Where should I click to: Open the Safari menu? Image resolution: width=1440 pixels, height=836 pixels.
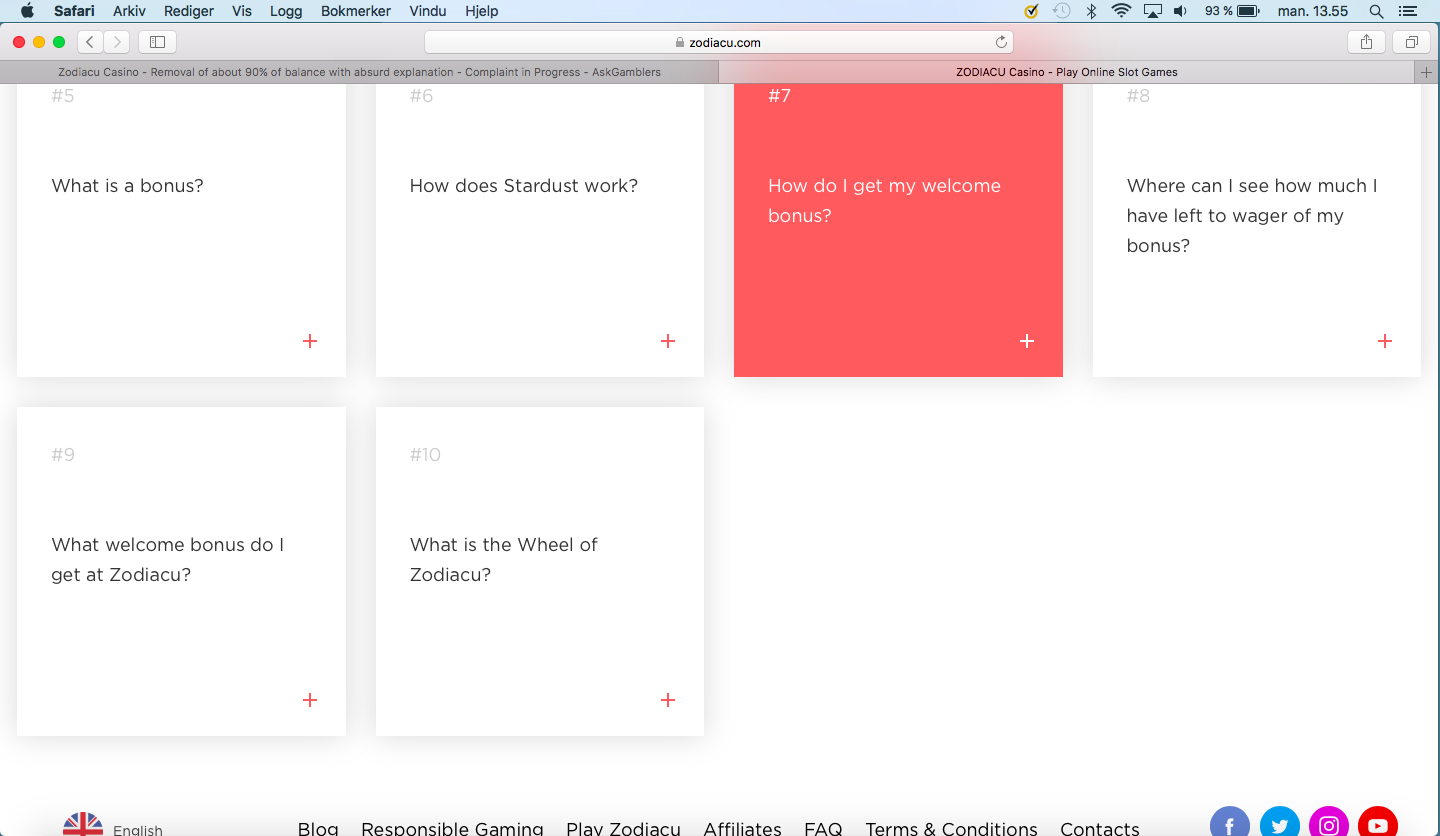pyautogui.click(x=74, y=11)
